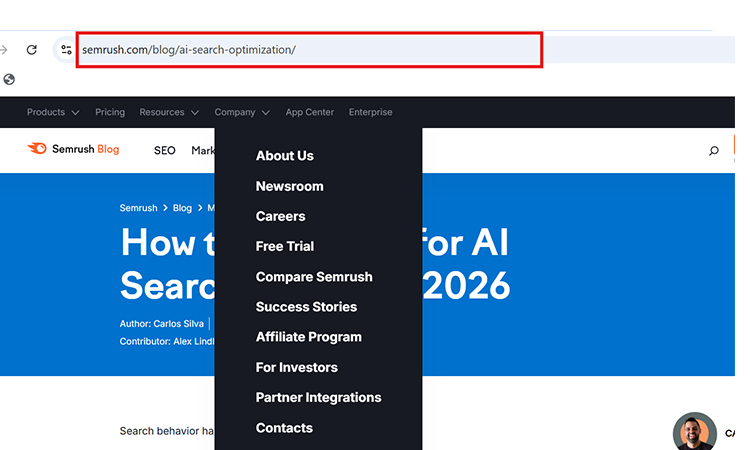Collapse the Company dropdown menu

tap(242, 112)
